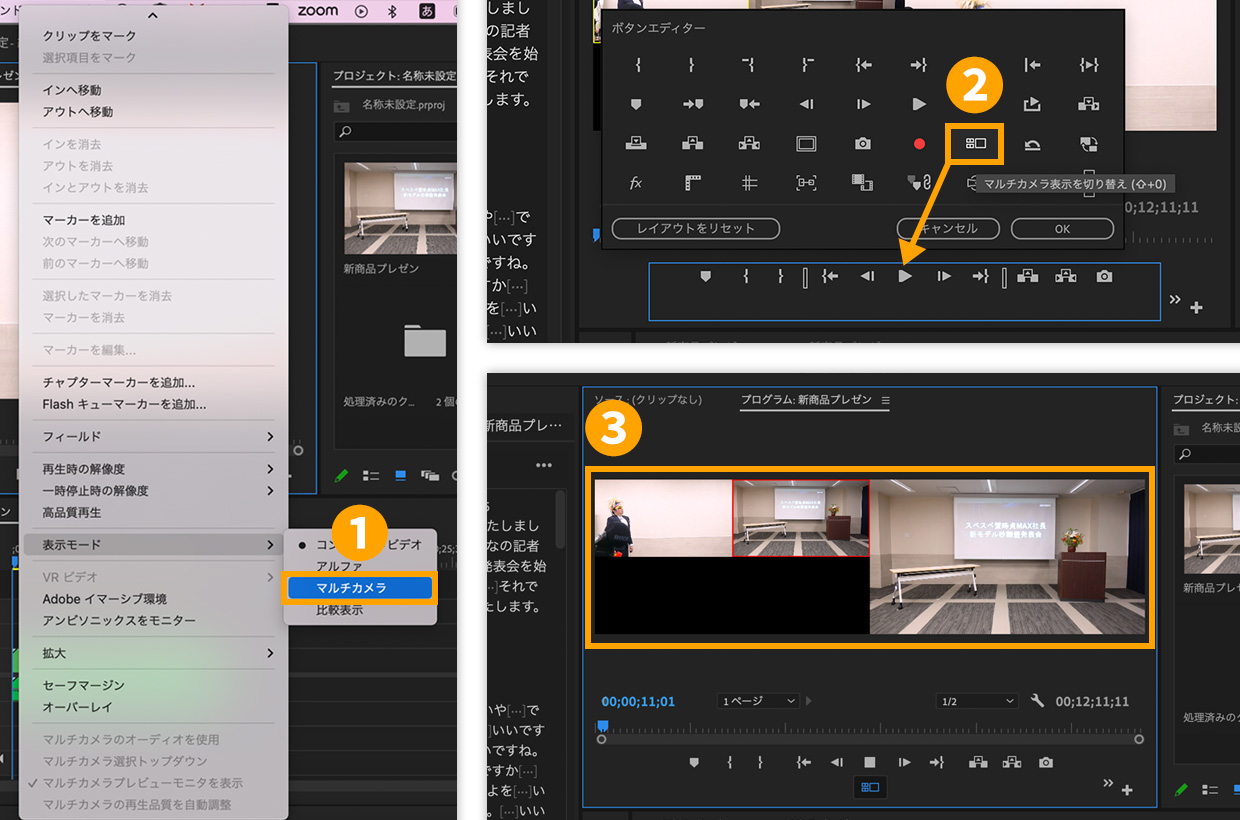Click red-outlined camera 2 multi-cam thumbnail
Screen dimensions: 1240x820
pyautogui.click(x=801, y=518)
